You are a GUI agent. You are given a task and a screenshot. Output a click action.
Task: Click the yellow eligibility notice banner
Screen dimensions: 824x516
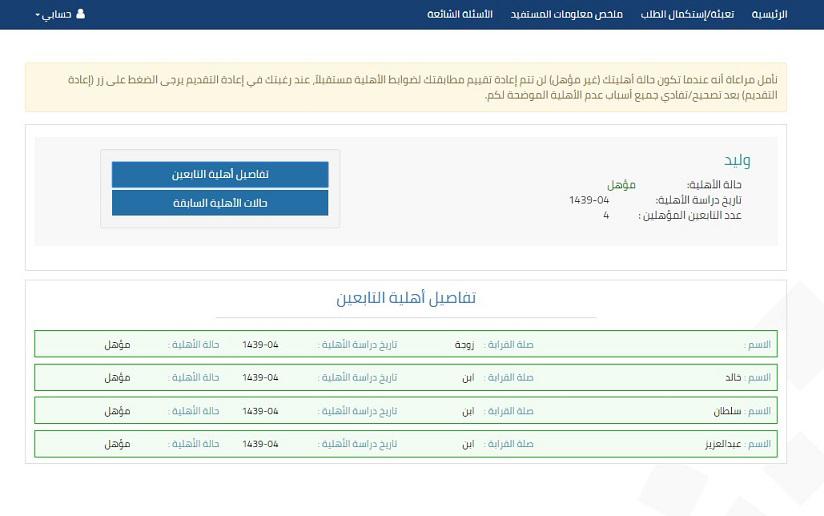coord(405,87)
